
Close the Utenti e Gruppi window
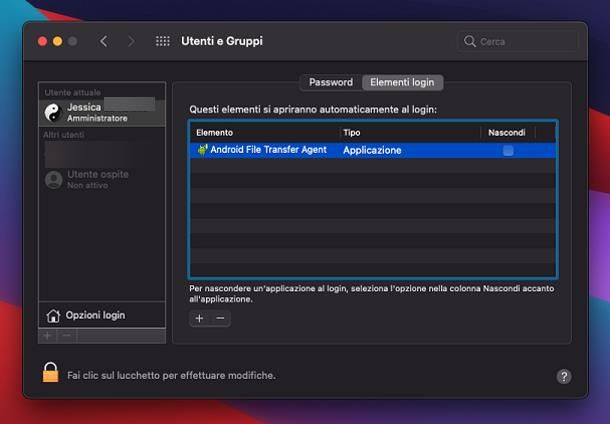click(43, 41)
